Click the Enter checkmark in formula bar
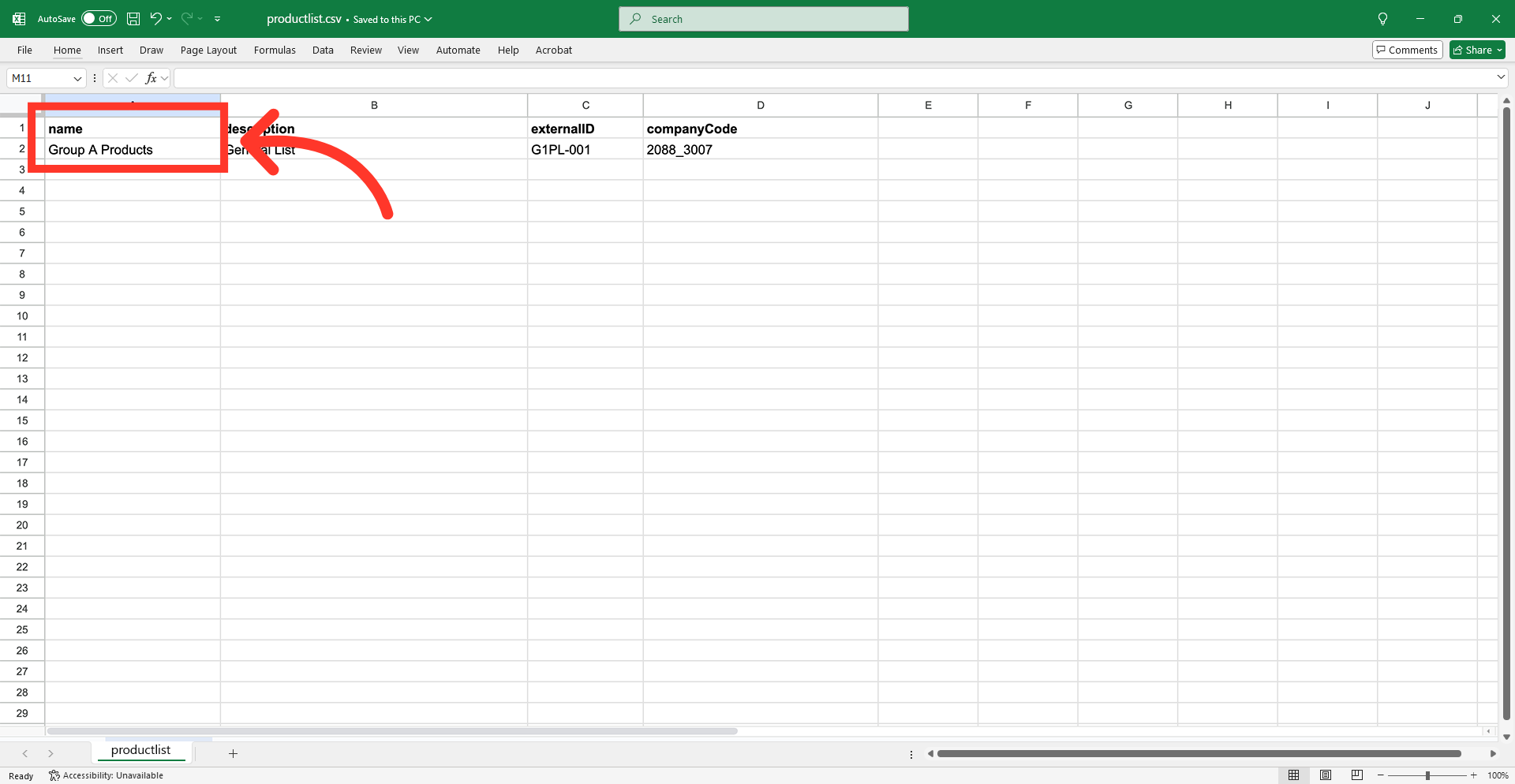Viewport: 1515px width, 784px height. (132, 78)
